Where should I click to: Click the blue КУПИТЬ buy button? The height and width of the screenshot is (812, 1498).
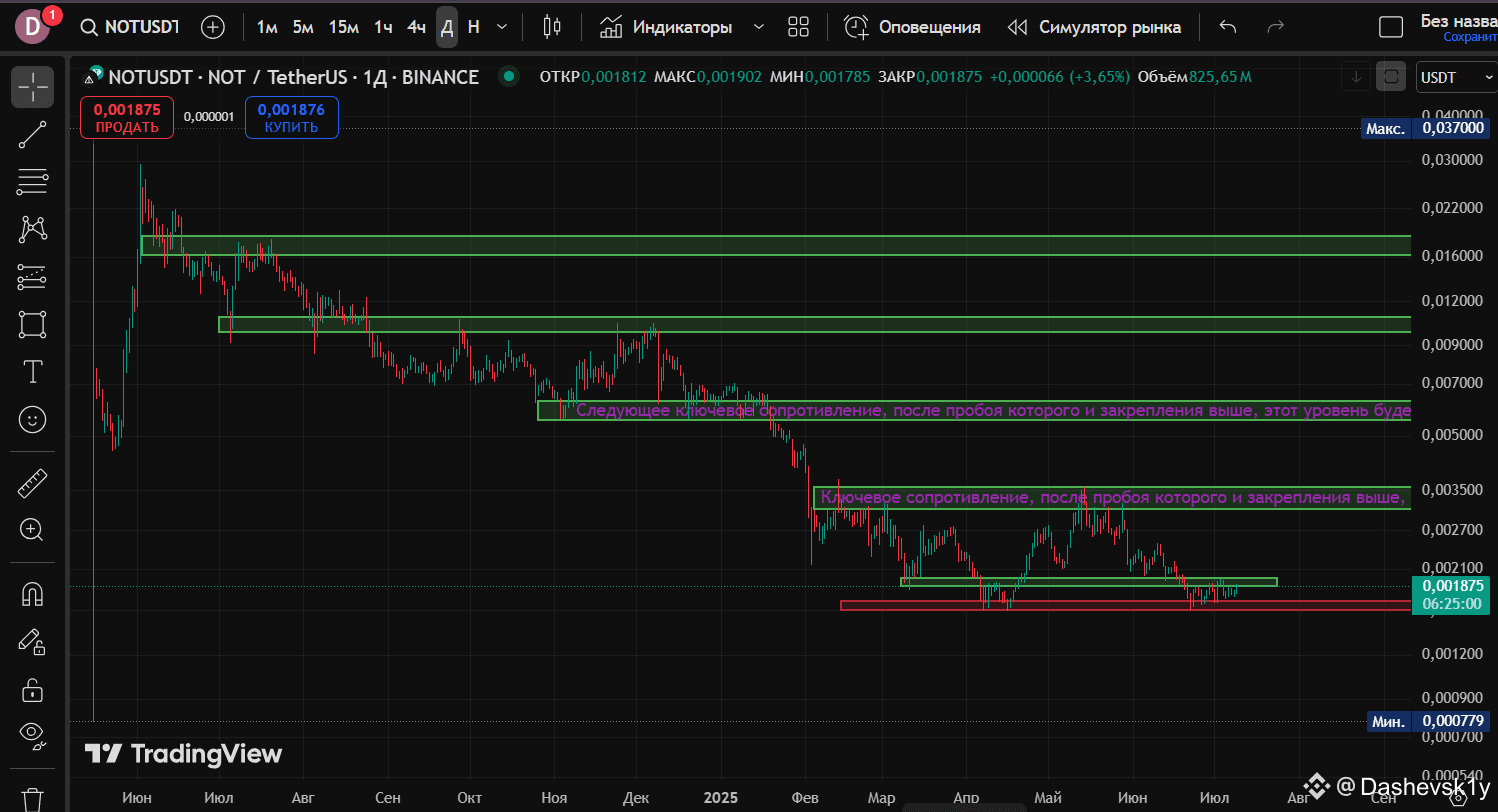[x=291, y=117]
